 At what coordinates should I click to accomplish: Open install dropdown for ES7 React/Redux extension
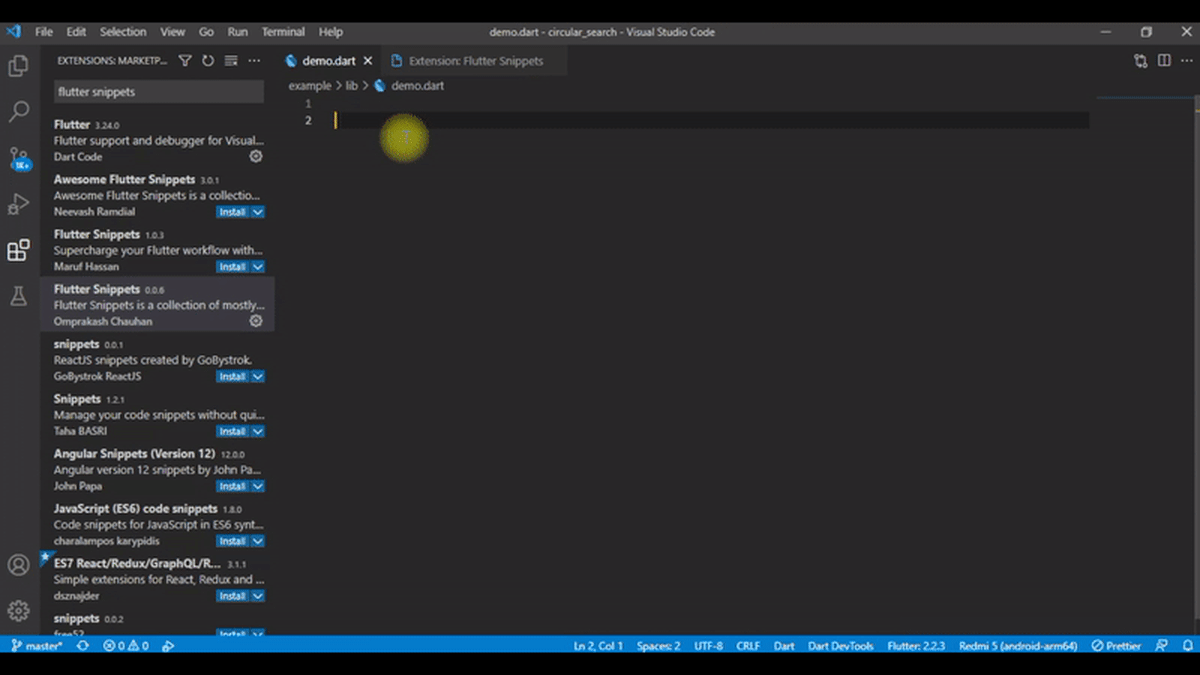point(258,596)
